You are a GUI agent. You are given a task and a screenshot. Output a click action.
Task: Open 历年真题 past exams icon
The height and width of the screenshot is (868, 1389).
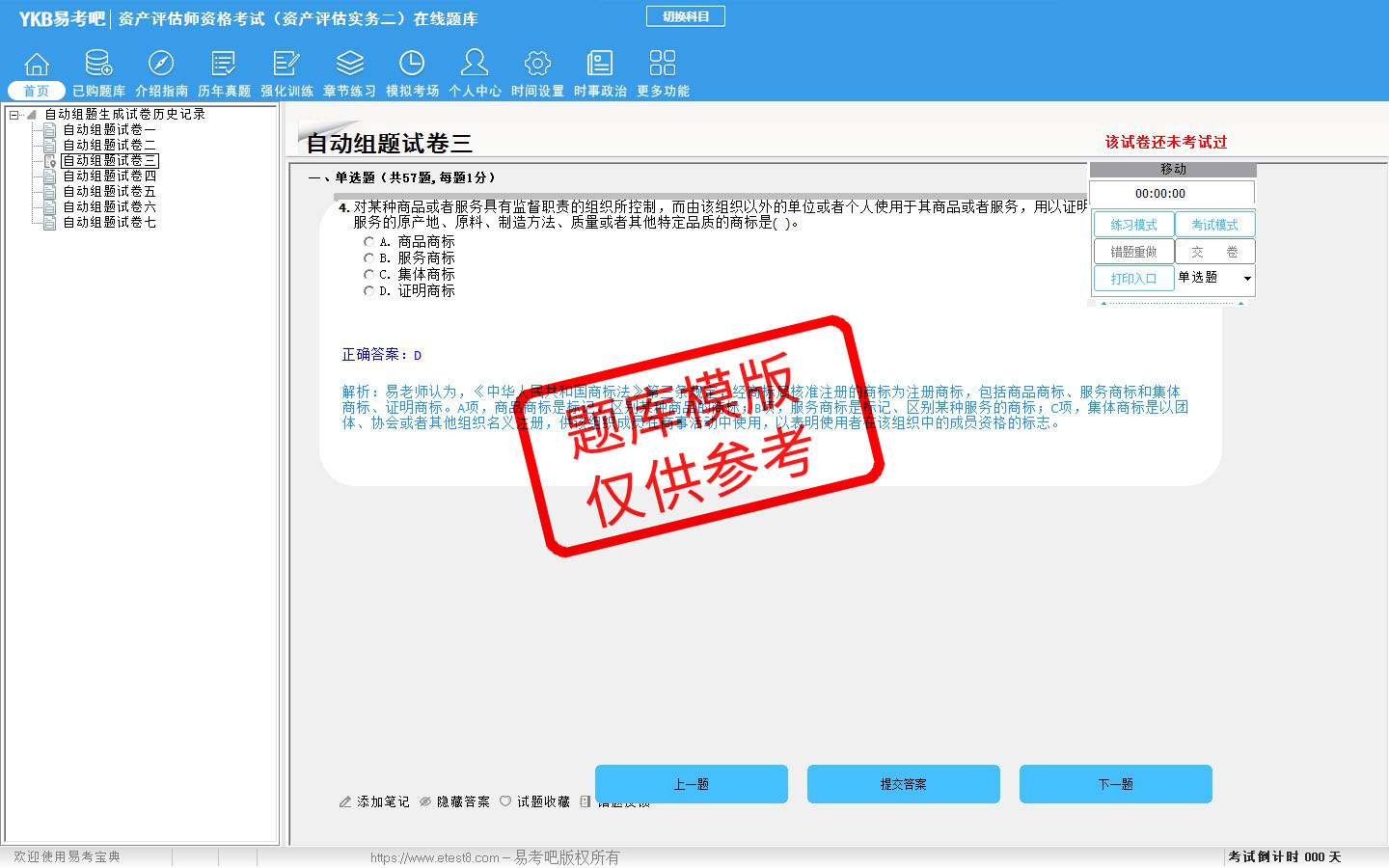pos(224,64)
